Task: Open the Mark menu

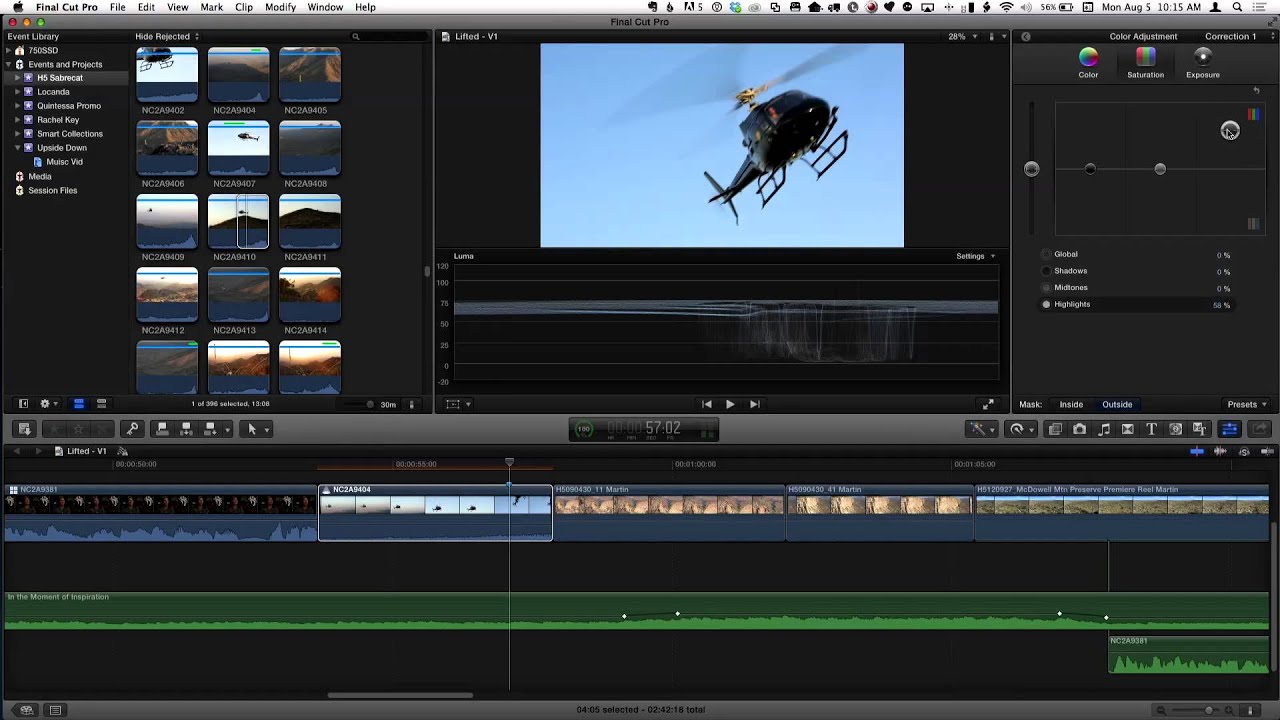Action: (x=211, y=7)
